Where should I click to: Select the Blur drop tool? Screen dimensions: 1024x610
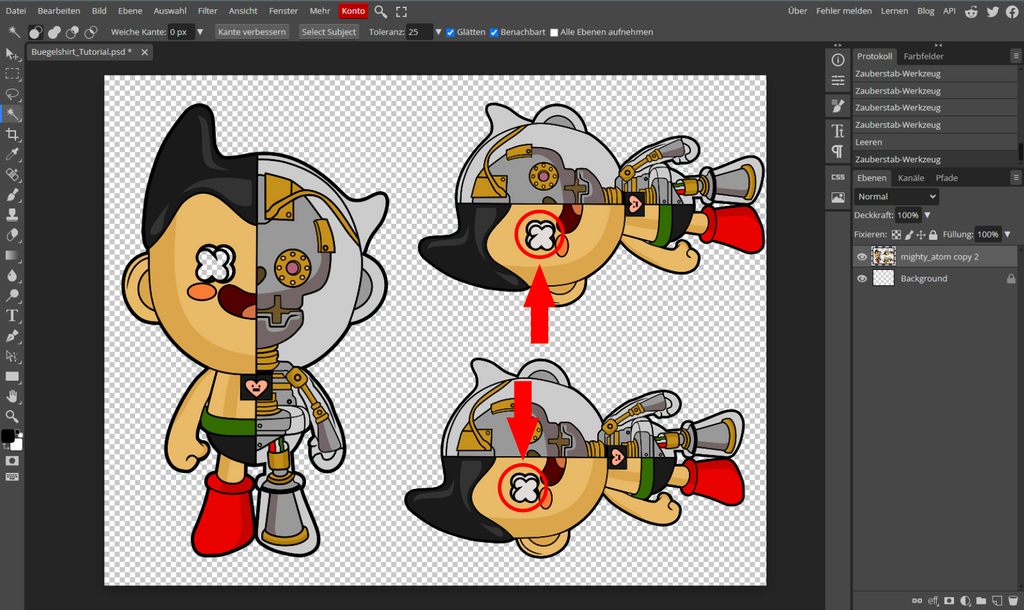click(x=12, y=276)
